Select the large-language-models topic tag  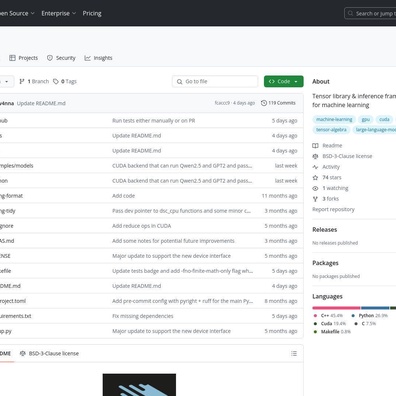click(374, 130)
